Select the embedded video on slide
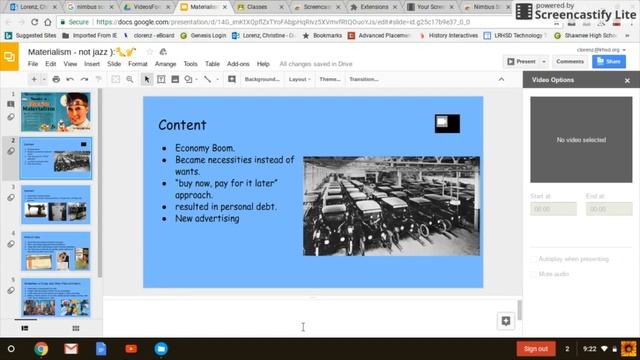 447,123
